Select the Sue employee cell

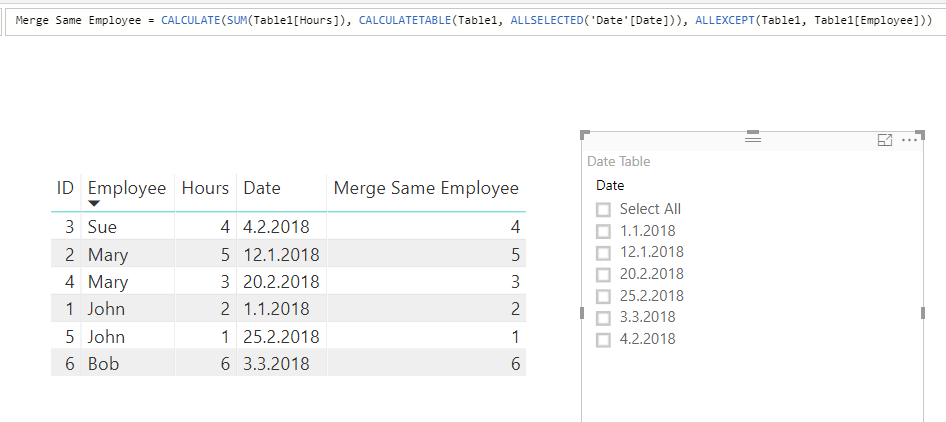pos(103,227)
